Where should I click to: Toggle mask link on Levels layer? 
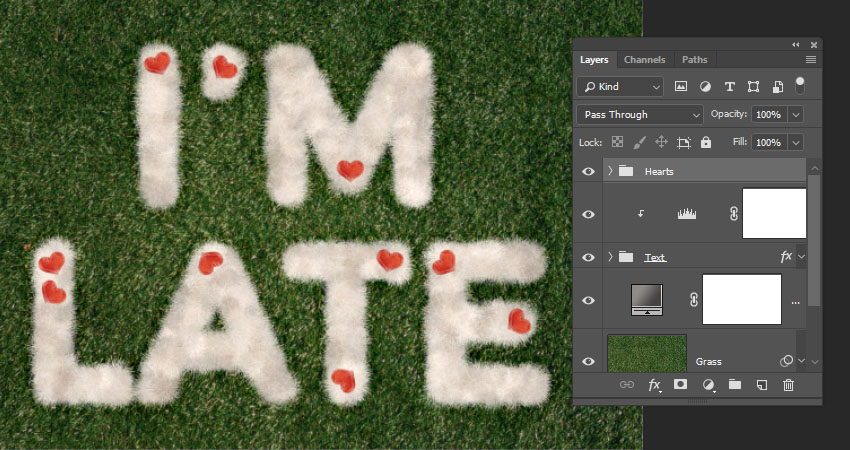click(x=733, y=214)
